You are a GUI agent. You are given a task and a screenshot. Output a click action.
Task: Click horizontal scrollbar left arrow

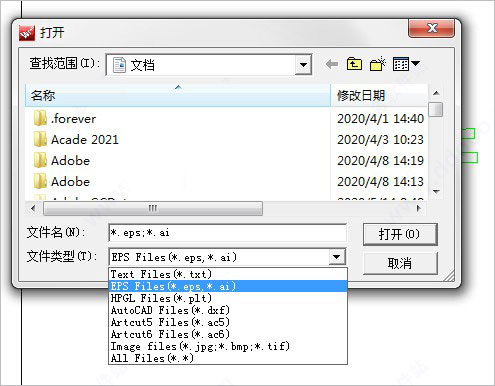coord(33,209)
